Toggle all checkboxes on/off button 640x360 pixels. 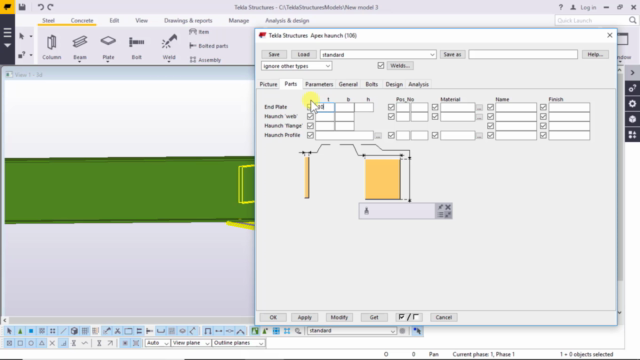tap(409, 317)
